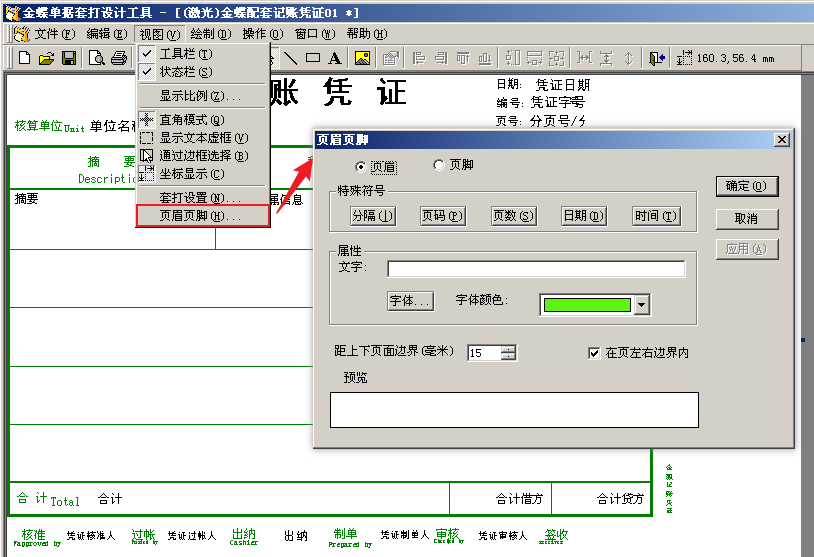Click the New document toolbar icon
814x557 pixels.
click(x=25, y=58)
